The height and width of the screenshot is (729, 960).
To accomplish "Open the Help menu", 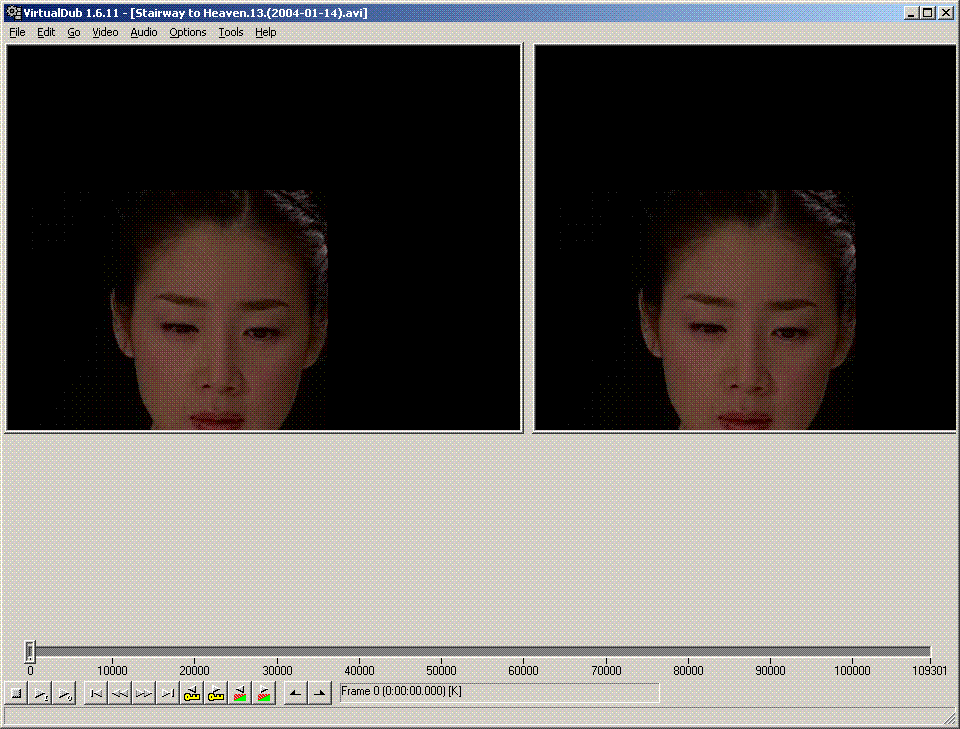I will [x=266, y=32].
